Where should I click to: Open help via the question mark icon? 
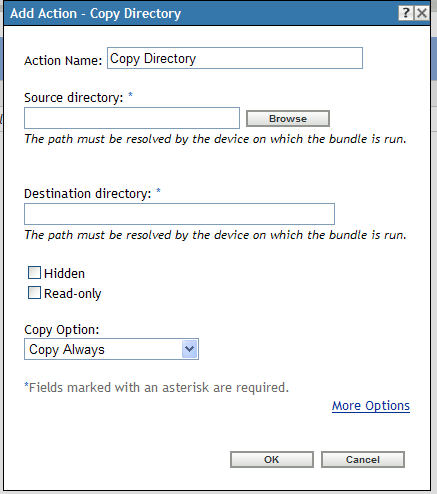click(x=406, y=13)
